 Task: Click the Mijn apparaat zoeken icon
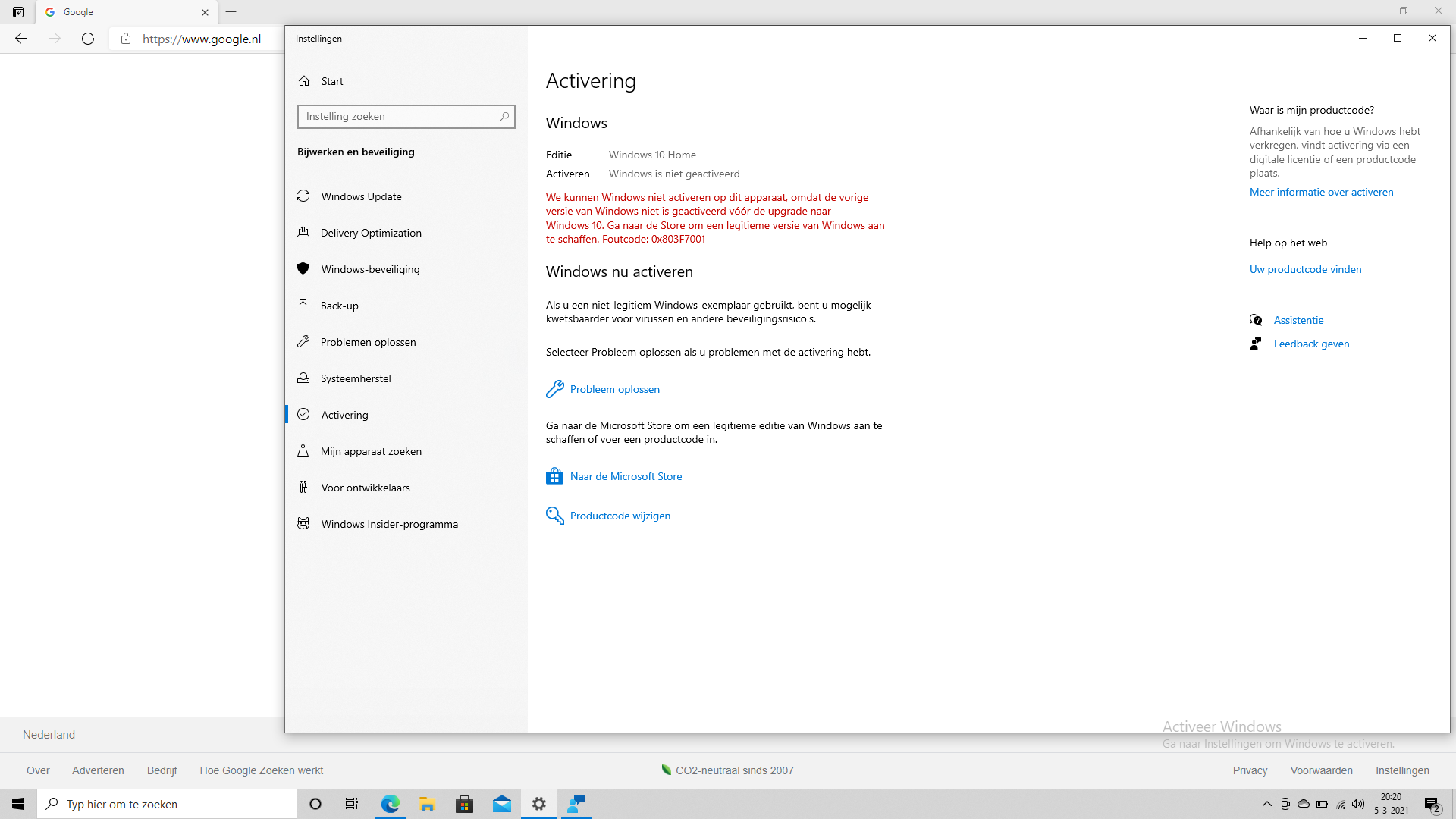tap(303, 450)
